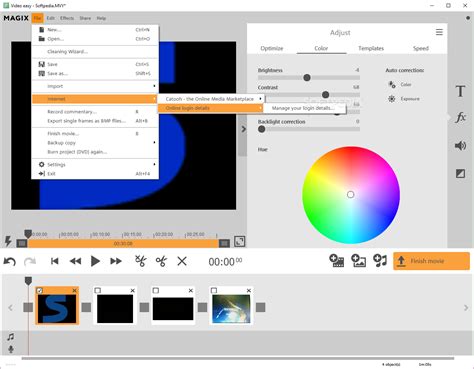Viewport: 474px width, 369px height.
Task: Select Cleaning Wizard menu entry
Action: 95,51
